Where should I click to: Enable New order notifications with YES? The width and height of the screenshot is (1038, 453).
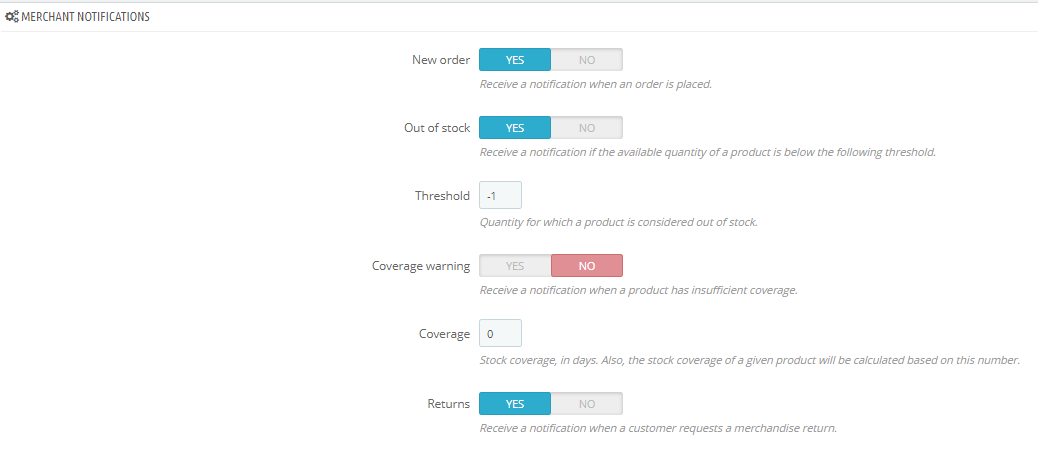point(515,60)
